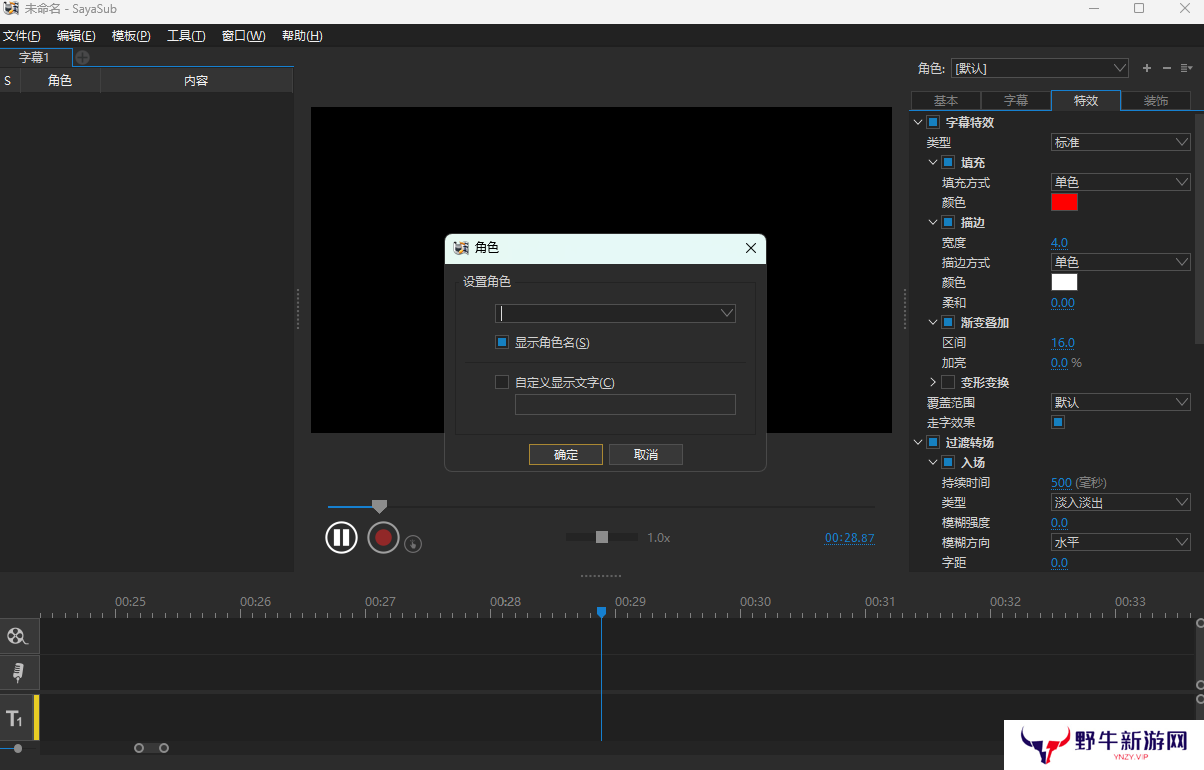
Task: Open the 工具 menu
Action: pos(186,36)
